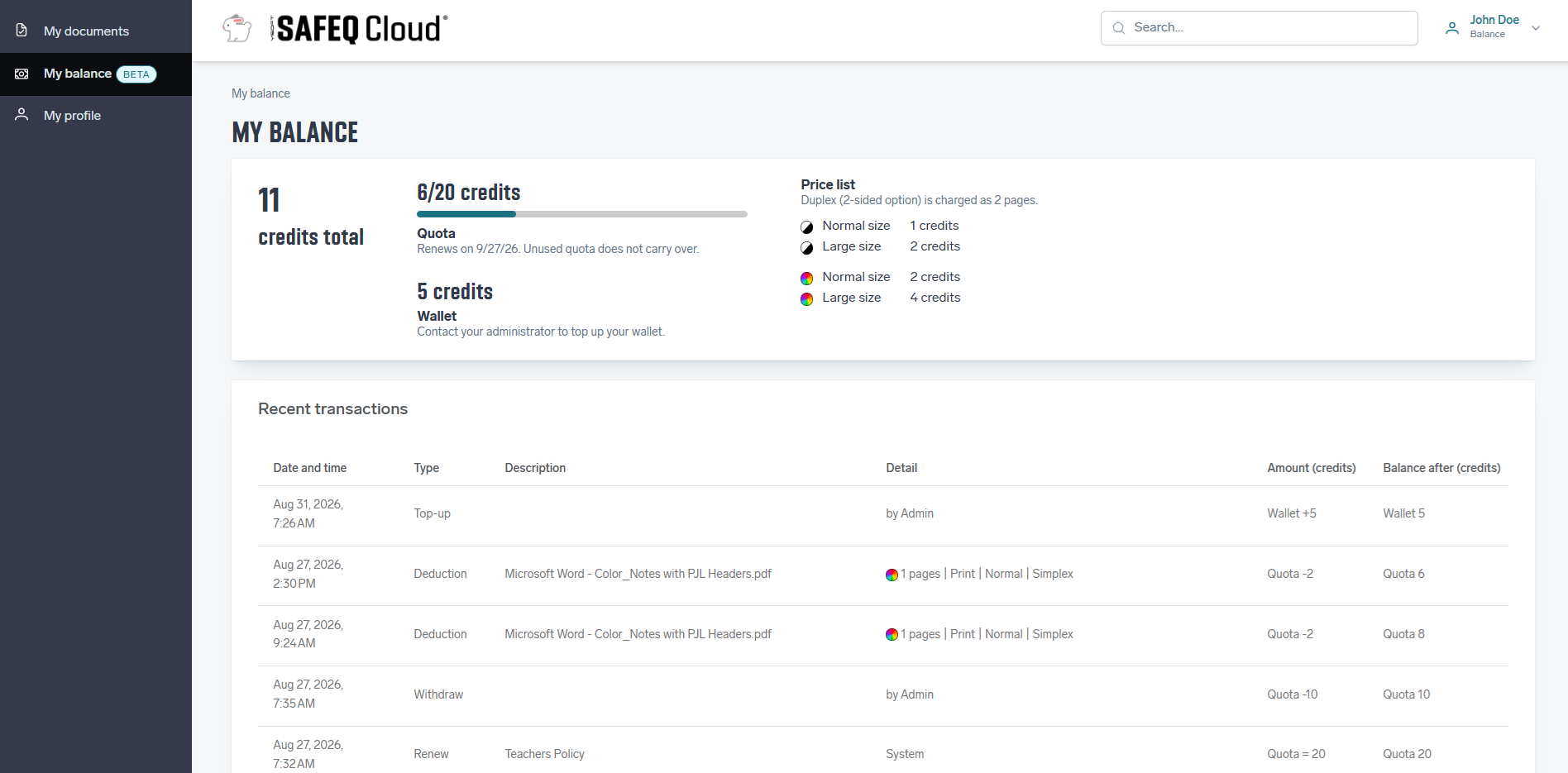Click the Date and time column header

click(310, 468)
